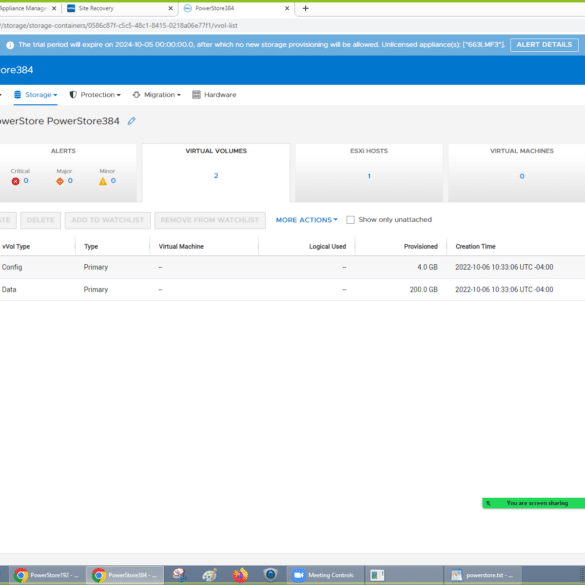This screenshot has height=585, width=585.
Task: Click the Major alerts count 0
Action: (x=70, y=181)
